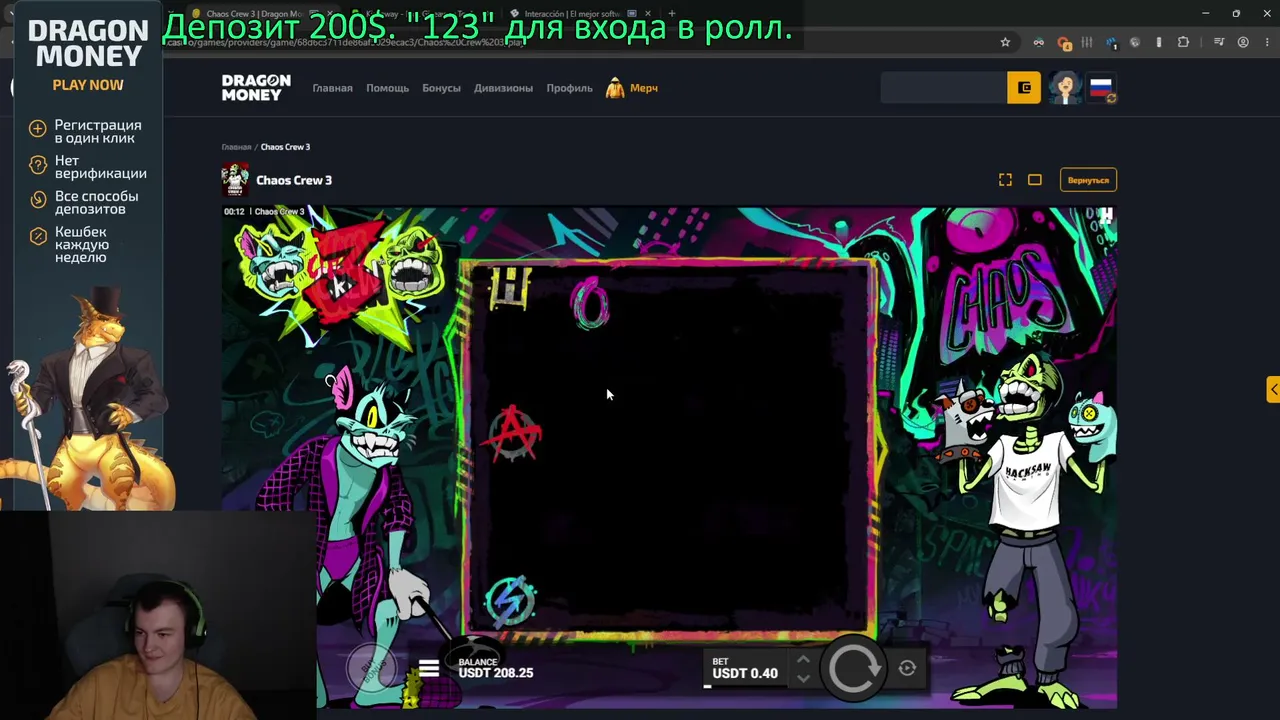The height and width of the screenshot is (720, 1280).
Task: Switch the game to theater view
Action: pyautogui.click(x=1035, y=180)
